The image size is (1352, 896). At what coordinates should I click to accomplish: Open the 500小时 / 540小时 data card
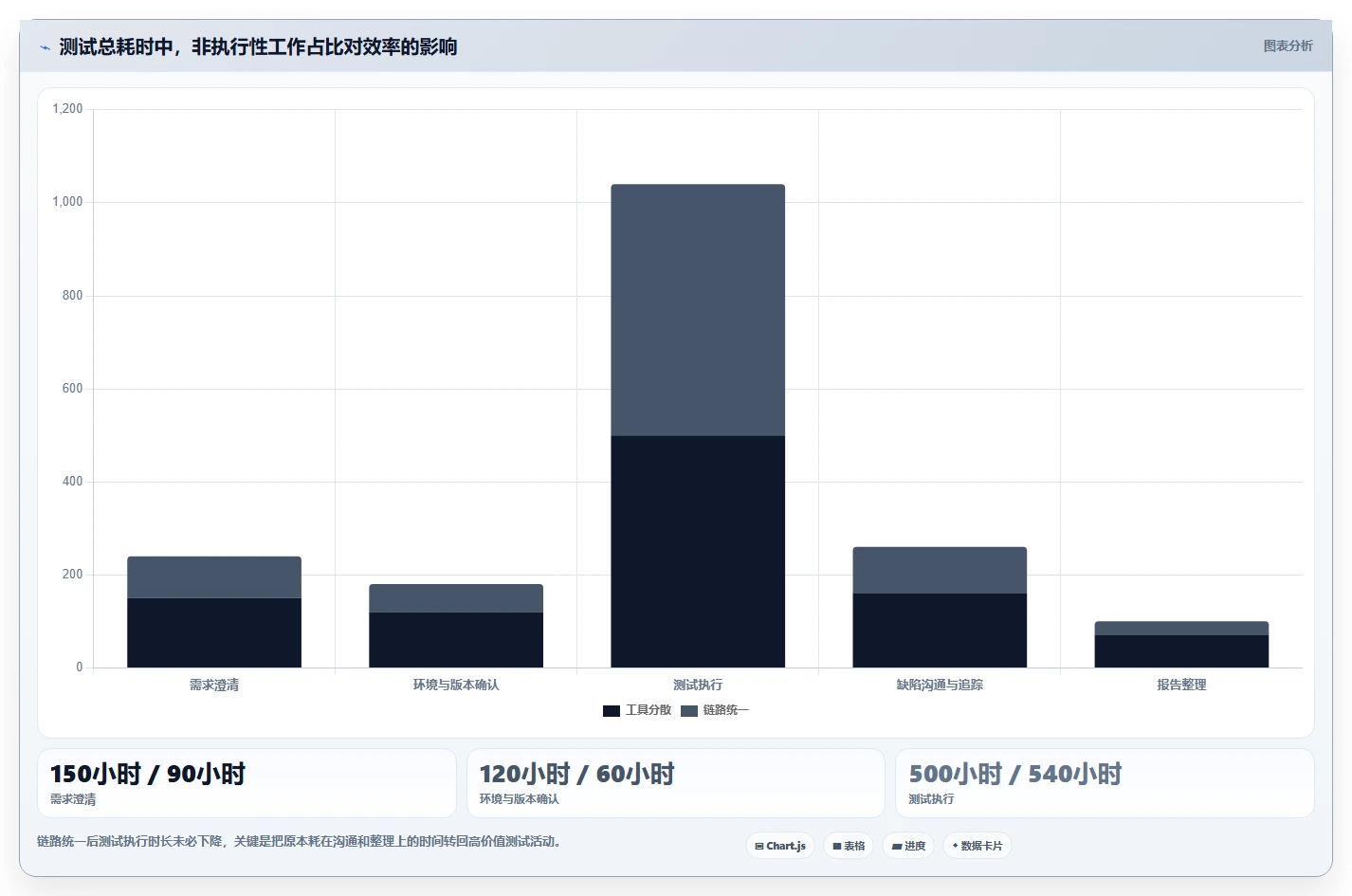click(x=1105, y=783)
